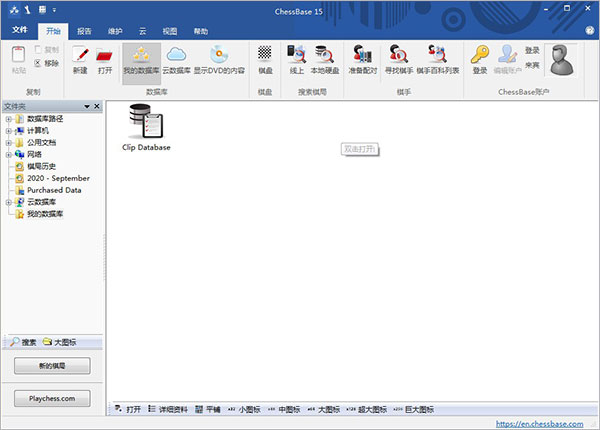Click the 本地硬盘 search icon

(324, 57)
